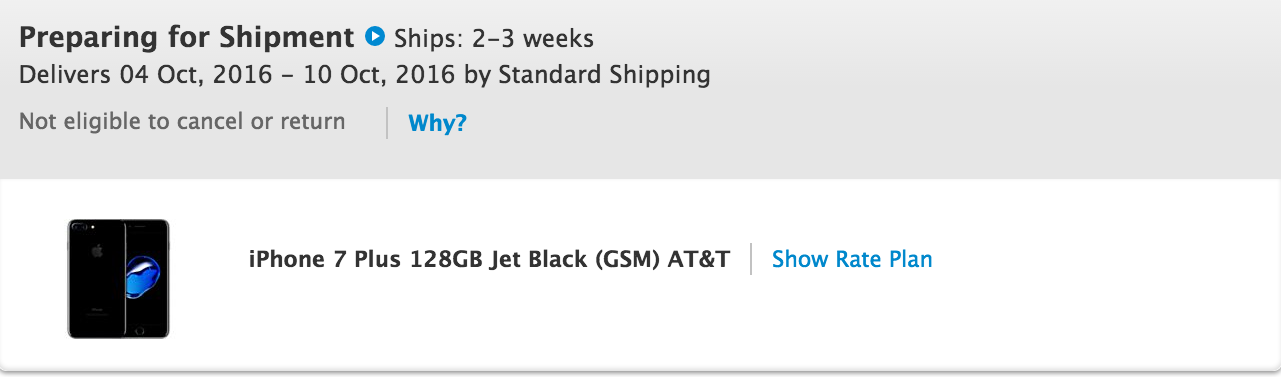Select the Preparing for Shipment heading

click(x=187, y=38)
